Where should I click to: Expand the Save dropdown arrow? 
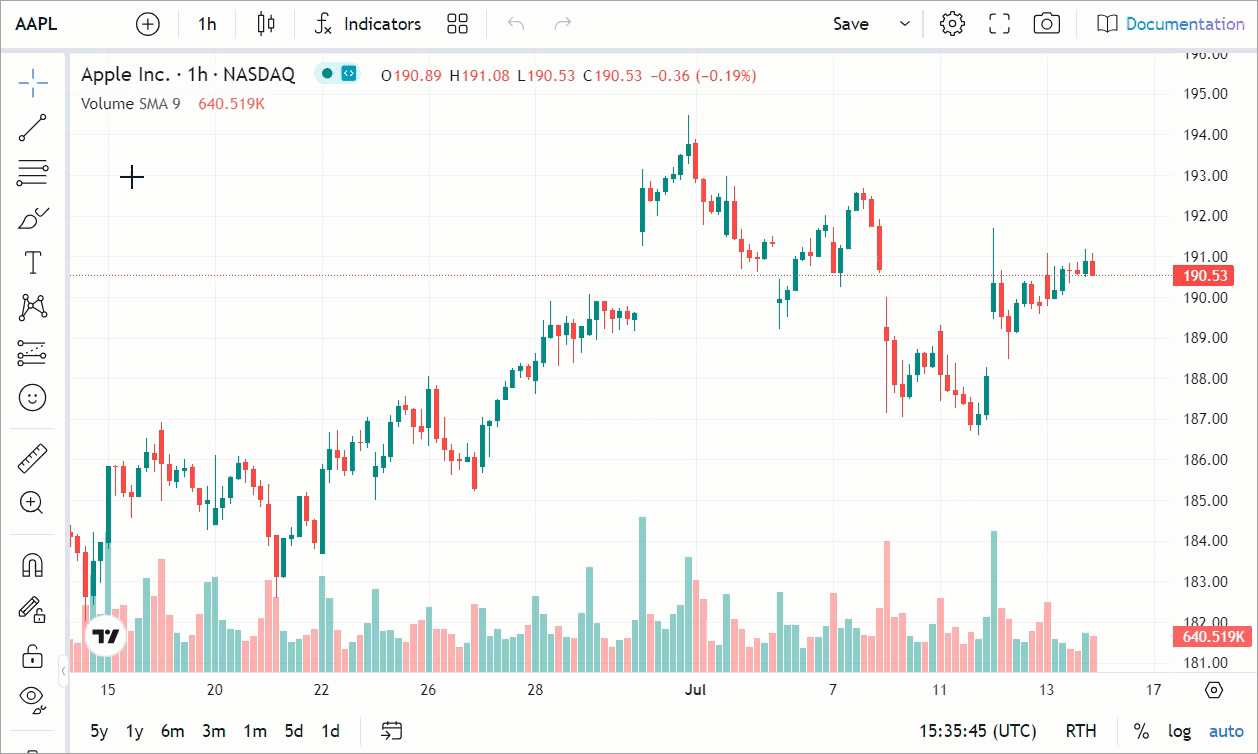coord(905,24)
